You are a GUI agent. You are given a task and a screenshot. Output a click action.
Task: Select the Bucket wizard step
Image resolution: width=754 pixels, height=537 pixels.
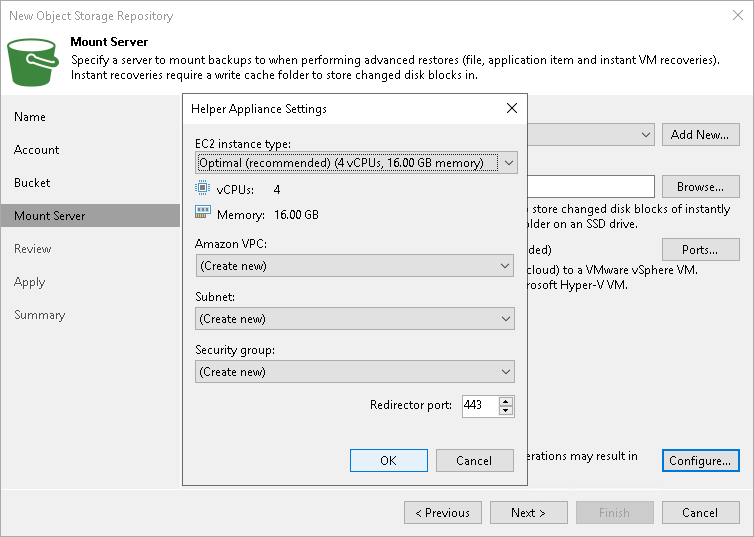pyautogui.click(x=32, y=183)
